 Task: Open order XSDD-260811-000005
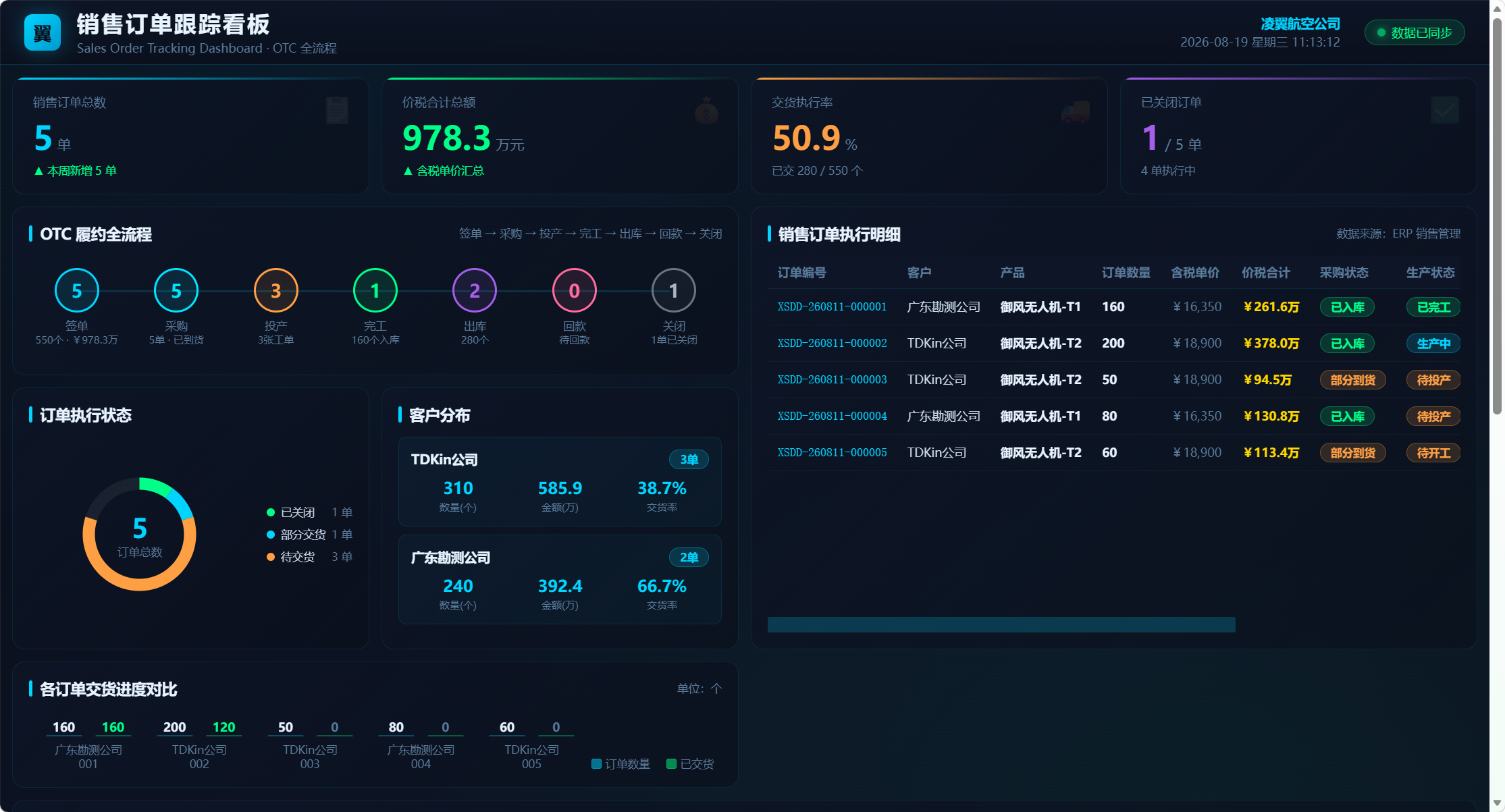(x=832, y=453)
